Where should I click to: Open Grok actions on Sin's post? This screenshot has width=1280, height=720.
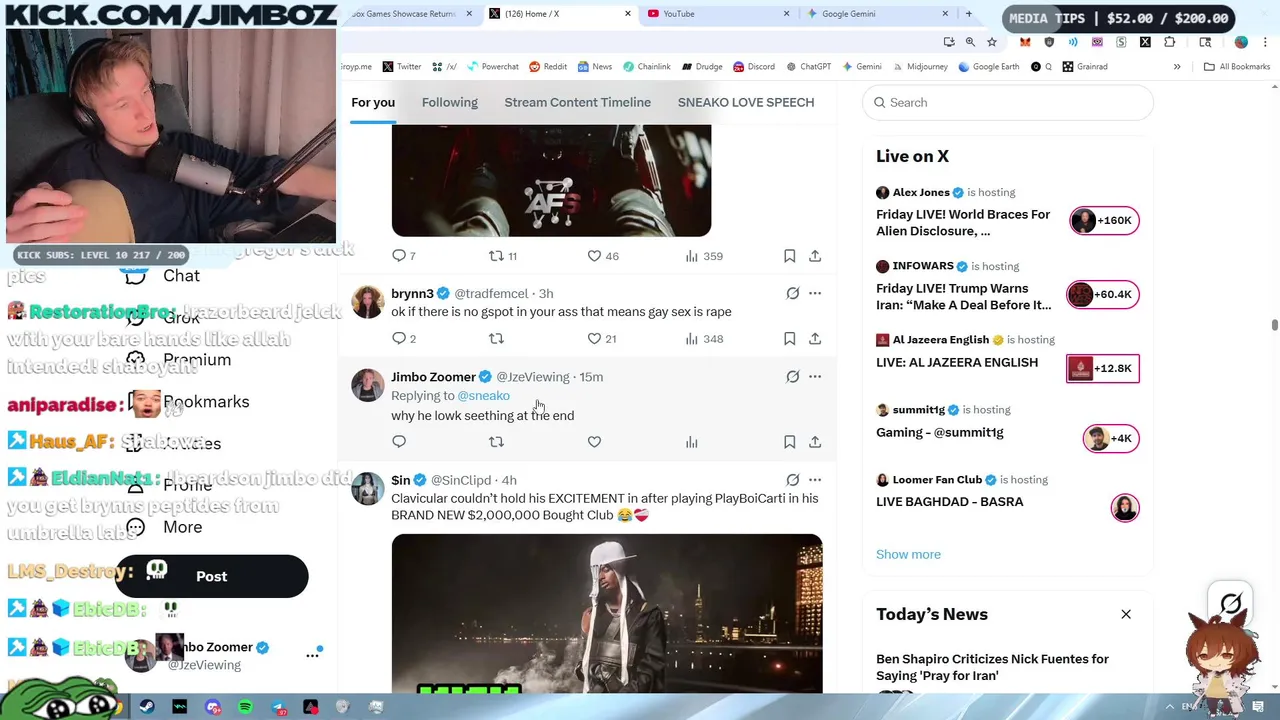(792, 480)
